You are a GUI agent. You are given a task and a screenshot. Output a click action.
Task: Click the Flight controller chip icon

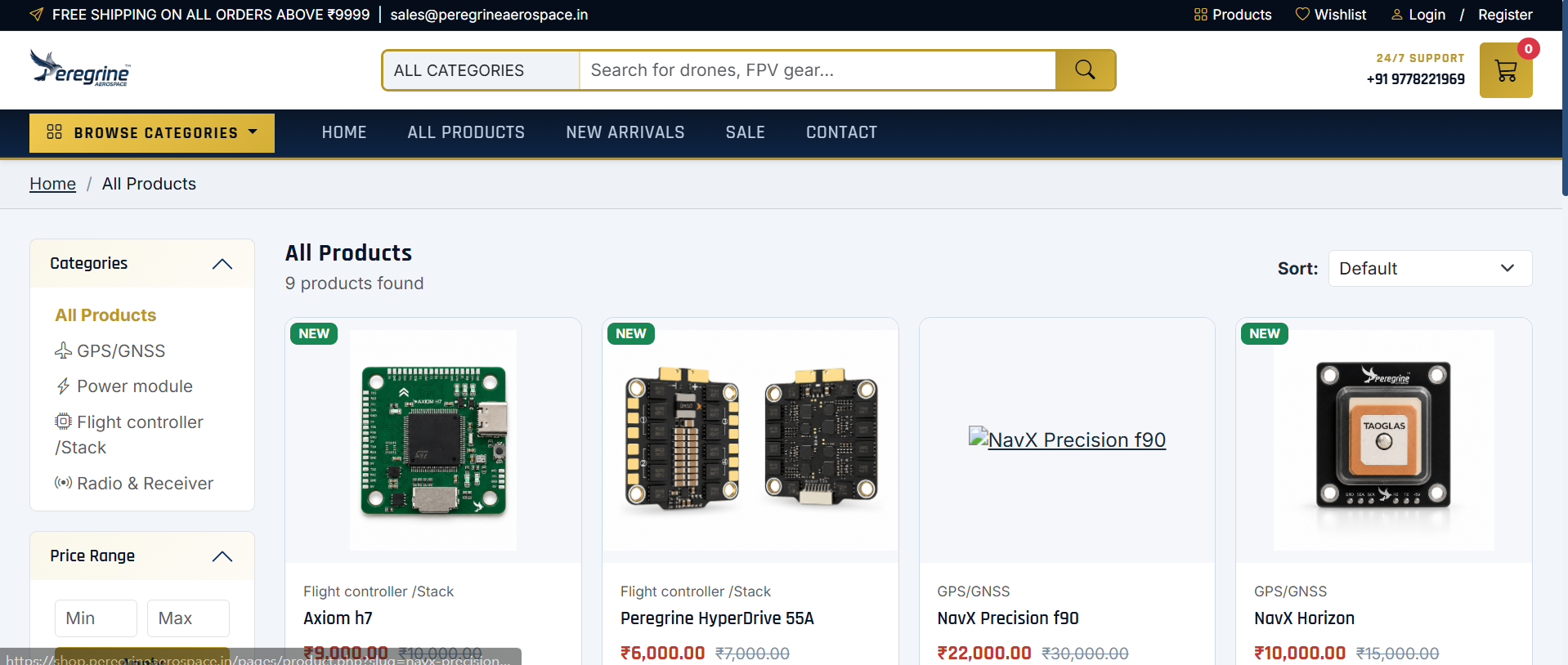(x=63, y=422)
